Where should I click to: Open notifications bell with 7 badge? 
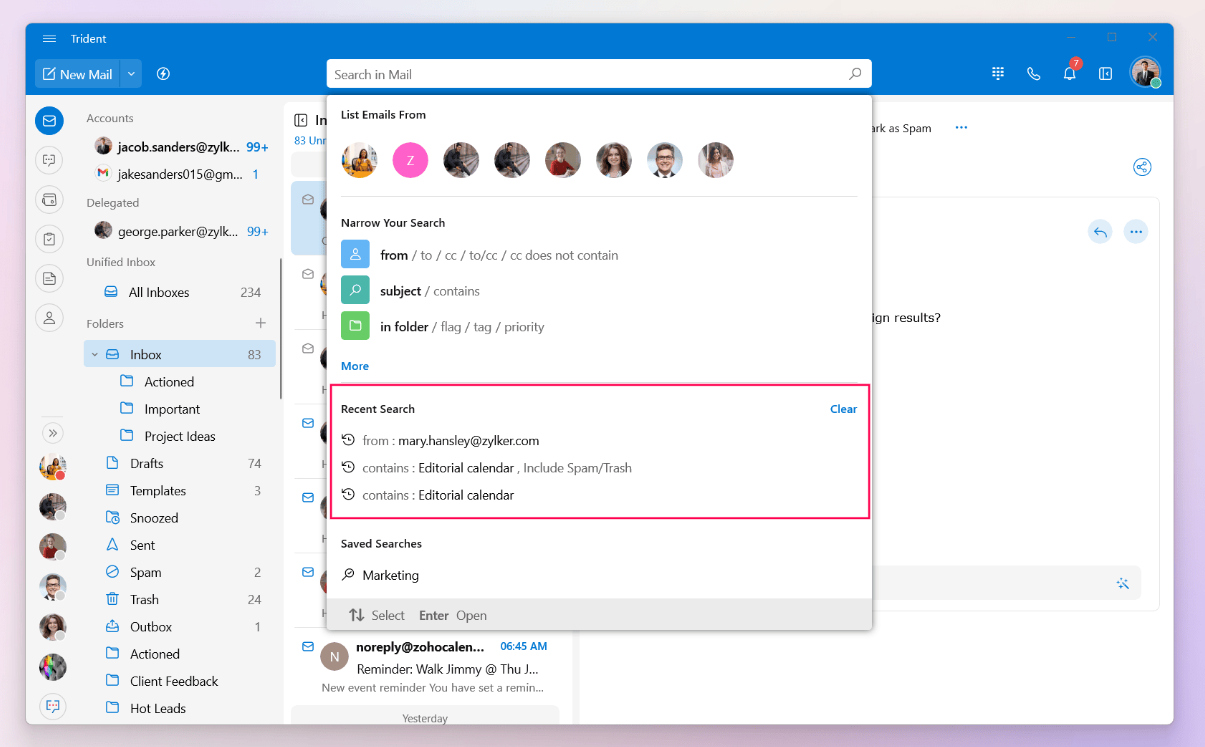(1070, 72)
